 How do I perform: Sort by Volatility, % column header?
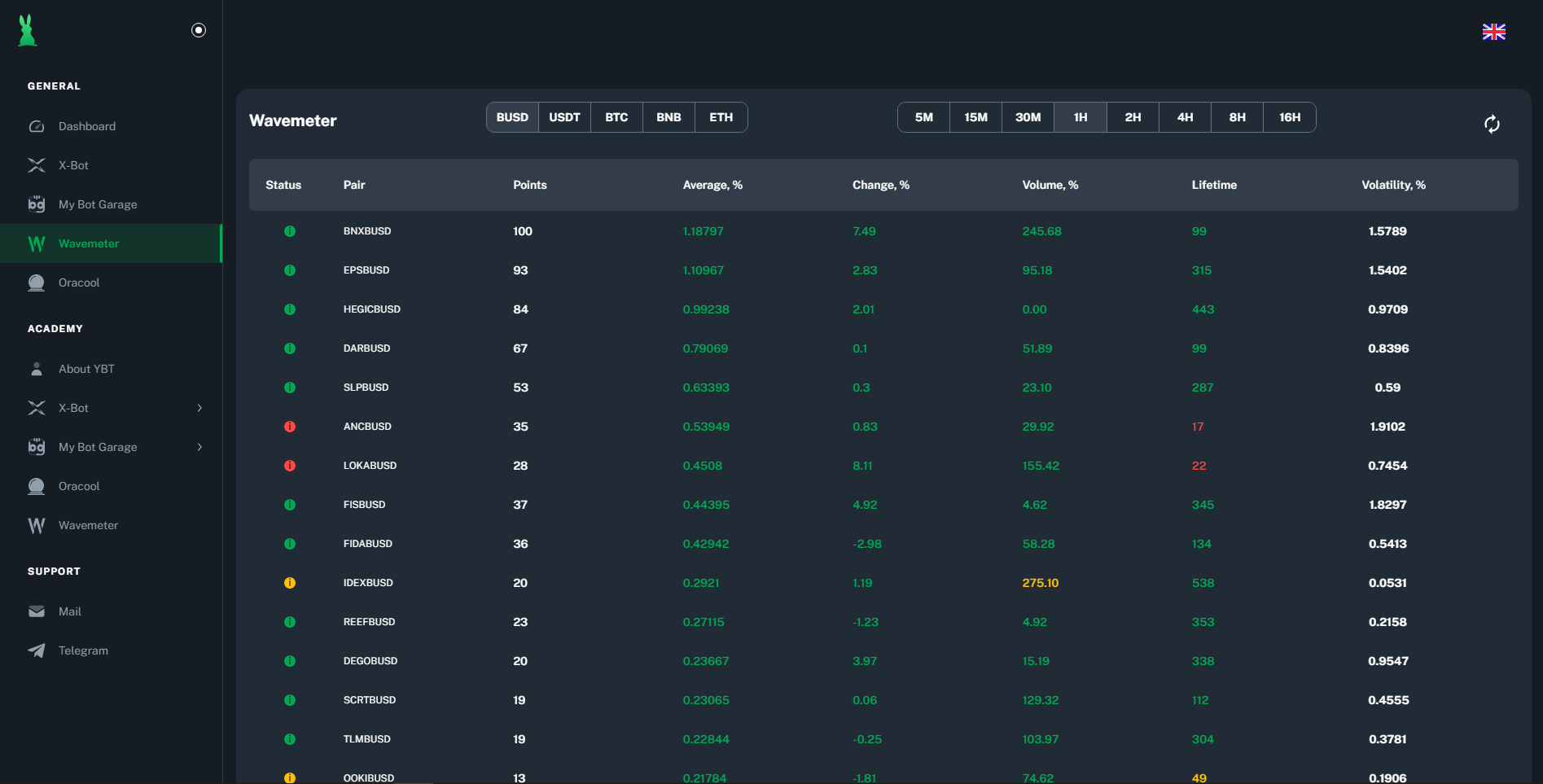click(1393, 185)
